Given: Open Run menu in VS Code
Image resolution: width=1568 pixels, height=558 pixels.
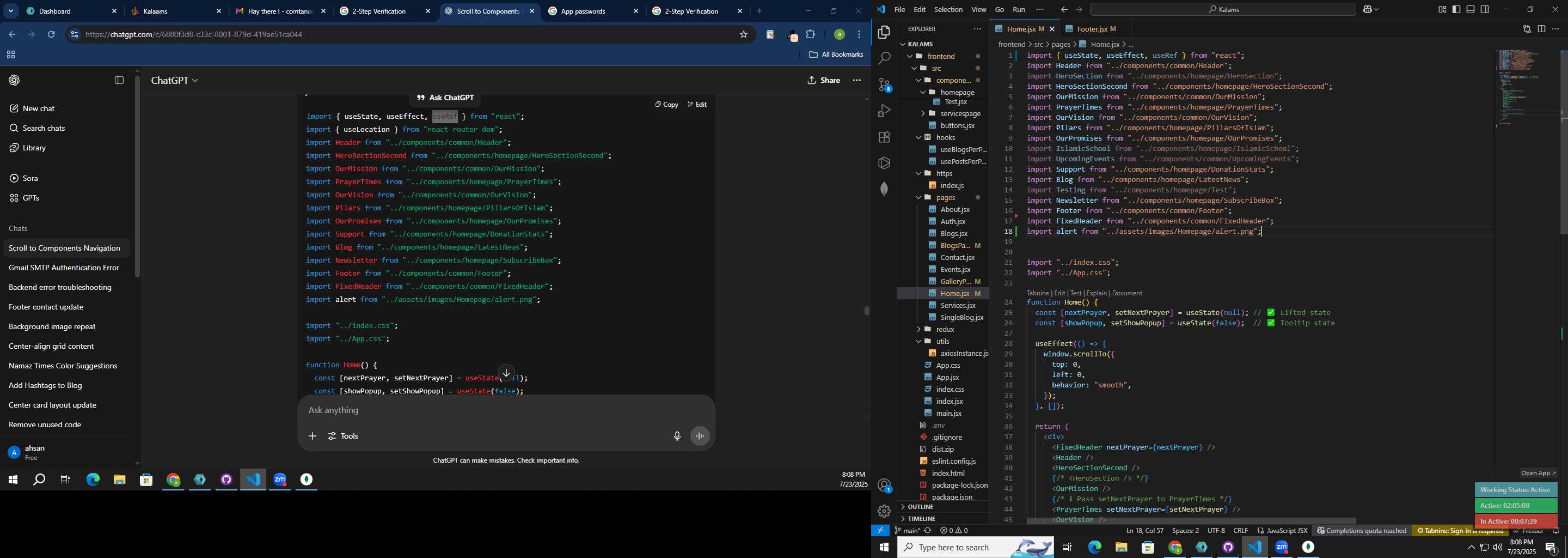Looking at the screenshot, I should 1019,10.
